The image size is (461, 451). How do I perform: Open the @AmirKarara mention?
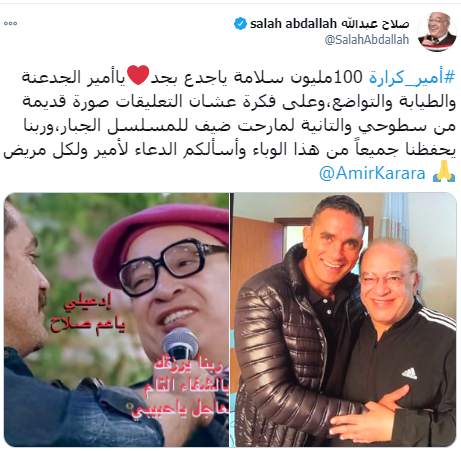pos(372,173)
